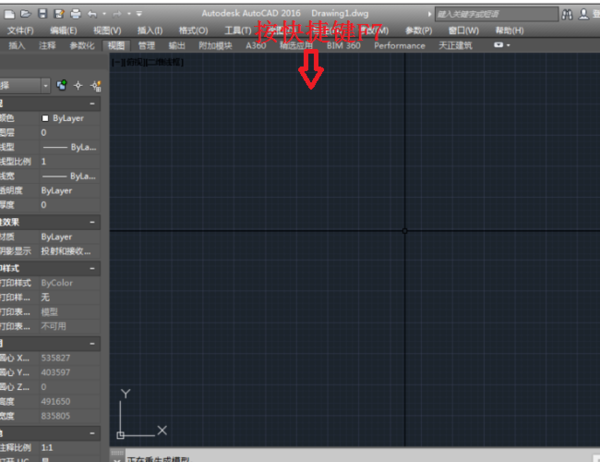The image size is (600, 462).
Task: Click the layer value 0 field
Action: pyautogui.click(x=70, y=133)
